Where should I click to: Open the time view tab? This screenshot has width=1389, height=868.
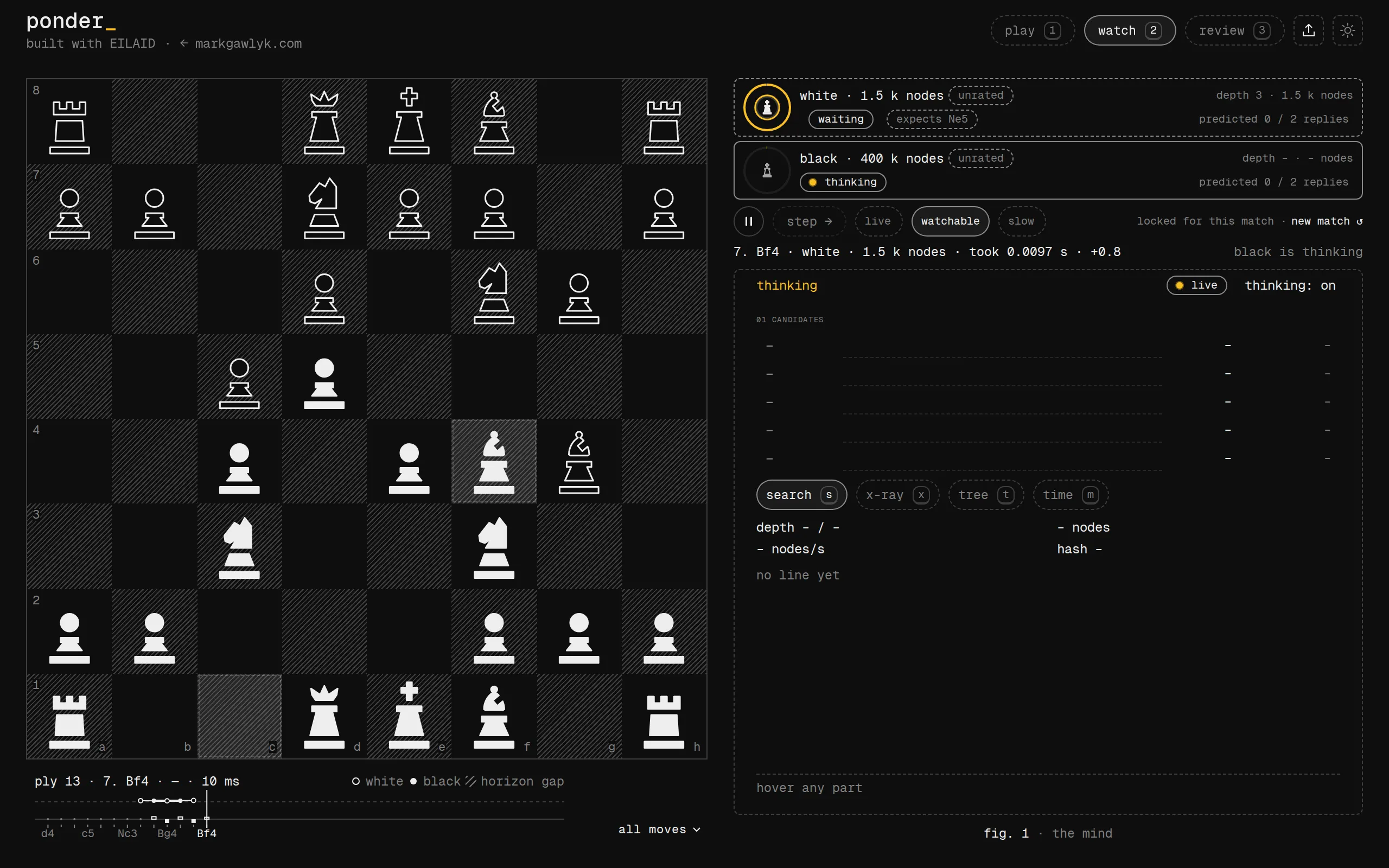(x=1071, y=495)
